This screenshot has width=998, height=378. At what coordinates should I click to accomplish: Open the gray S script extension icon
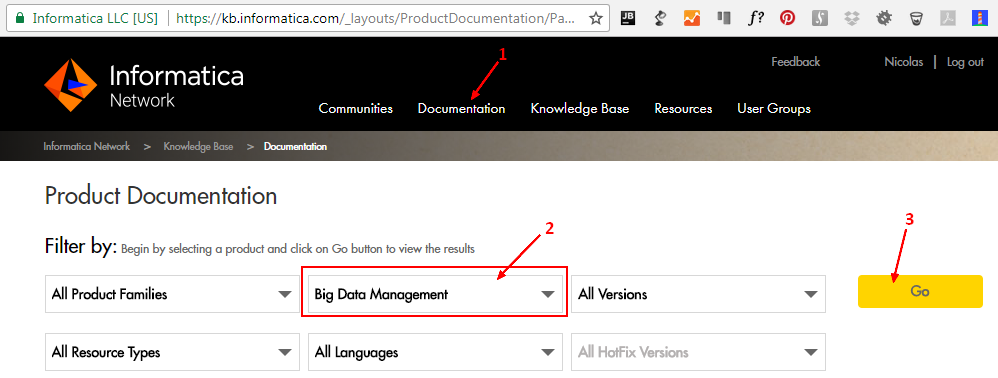(x=820, y=18)
